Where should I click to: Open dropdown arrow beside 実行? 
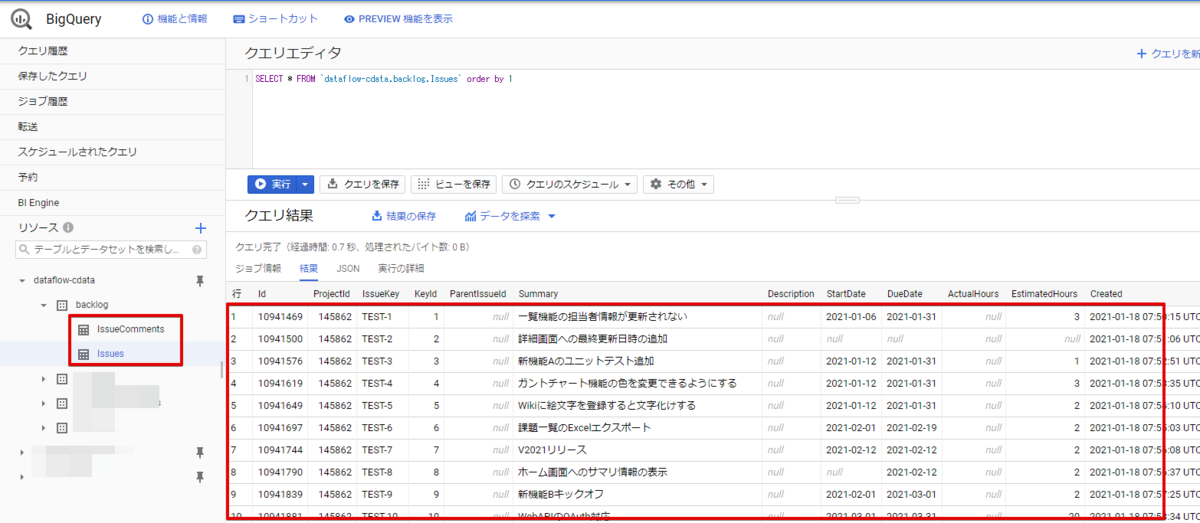(x=305, y=184)
